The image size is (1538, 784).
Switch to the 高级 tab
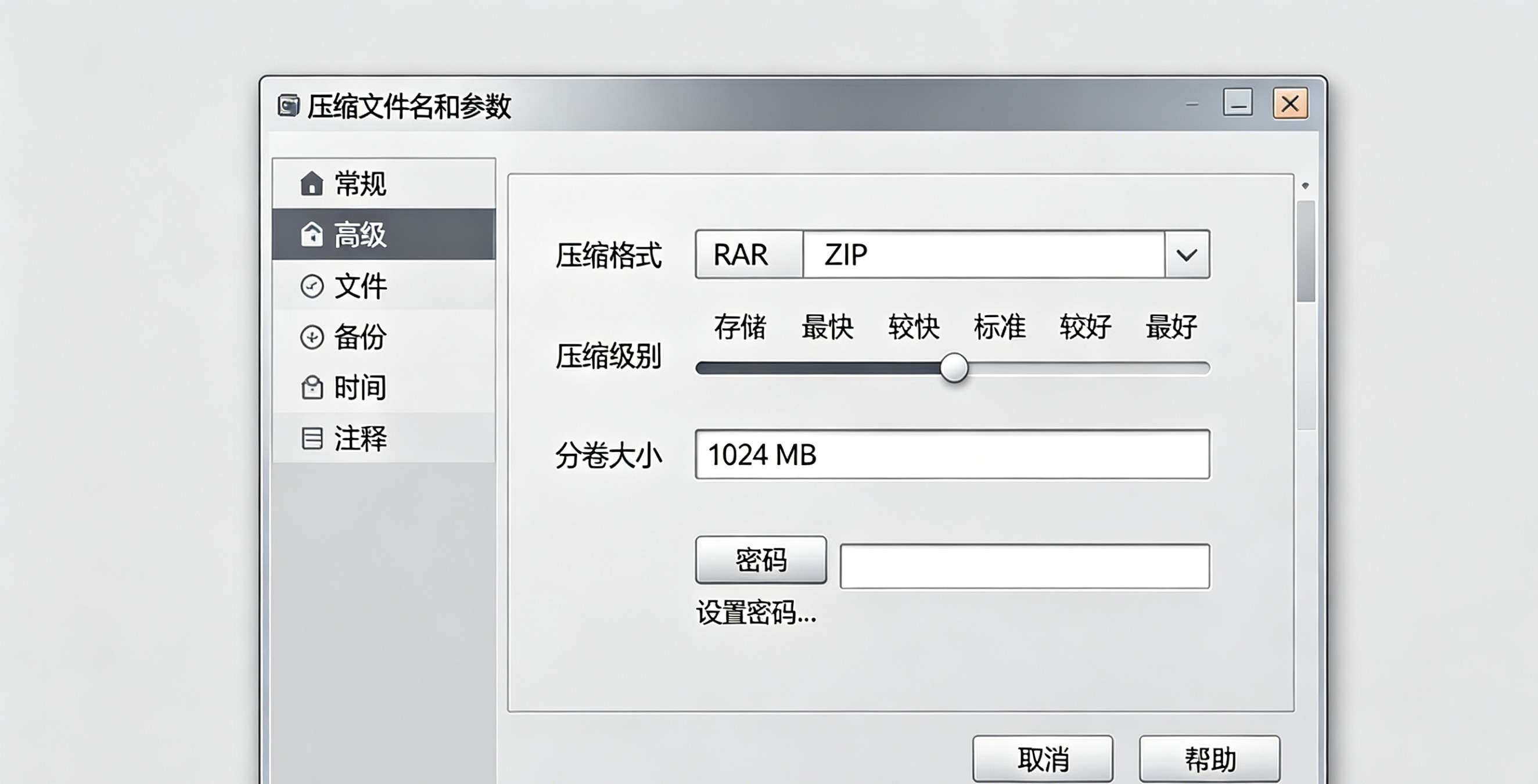384,234
